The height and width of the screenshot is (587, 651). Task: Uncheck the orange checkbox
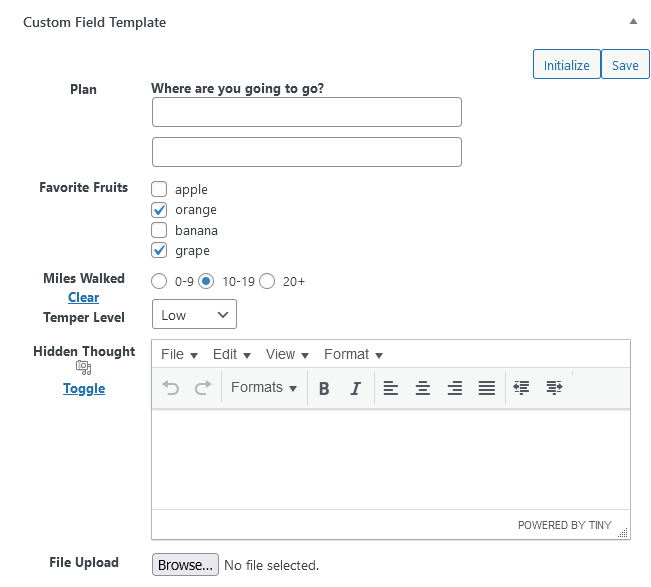click(159, 210)
